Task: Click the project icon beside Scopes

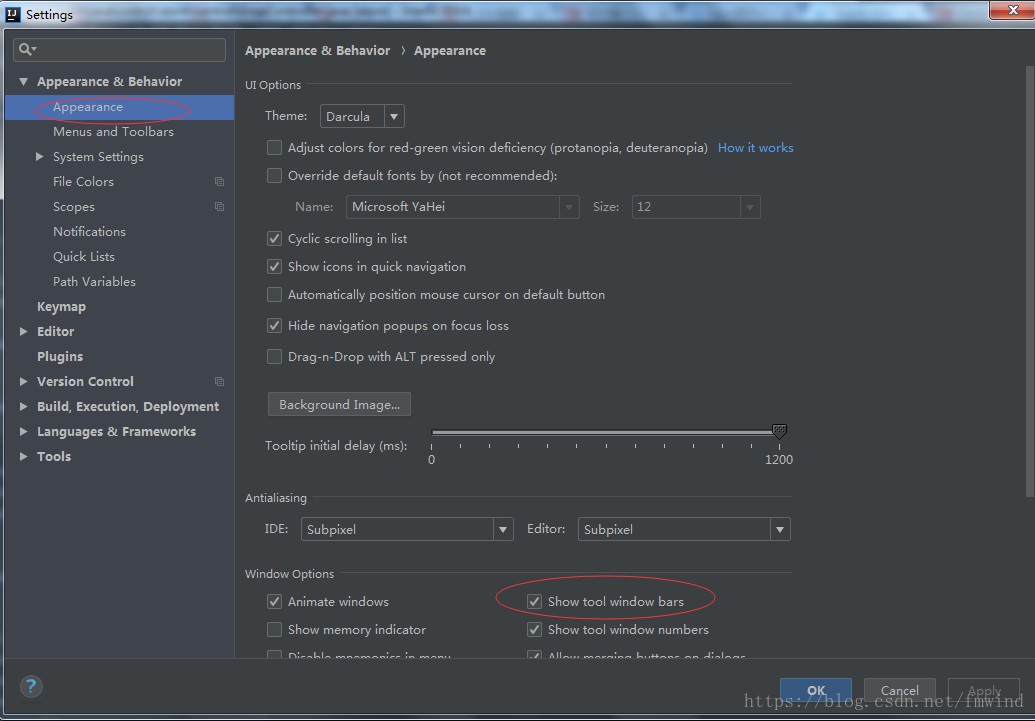Action: 219,207
